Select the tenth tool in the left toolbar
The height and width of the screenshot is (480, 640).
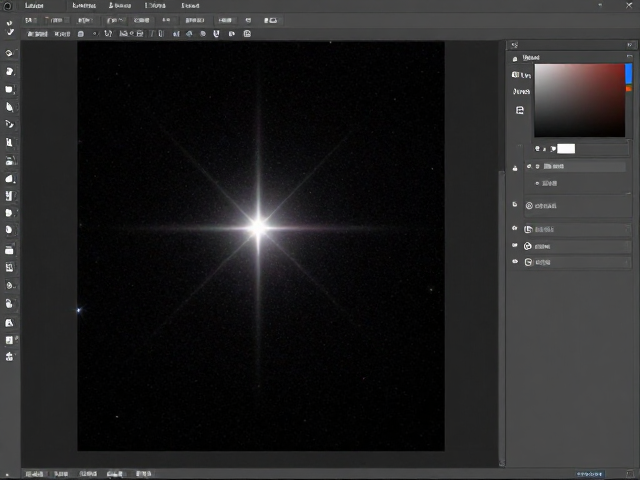click(x=9, y=213)
